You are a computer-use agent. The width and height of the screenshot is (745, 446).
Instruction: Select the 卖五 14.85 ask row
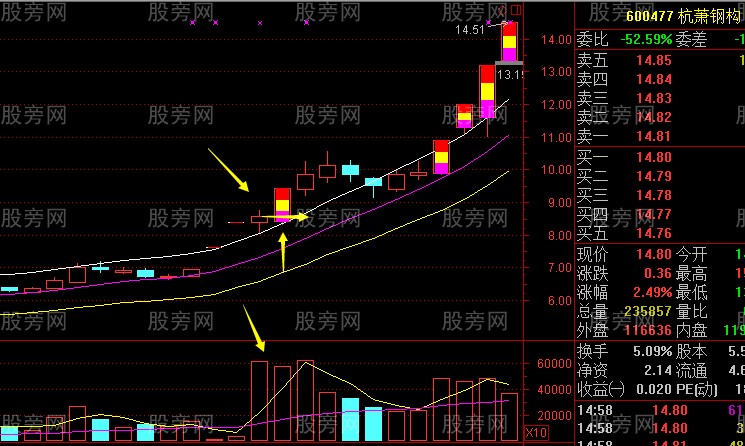(660, 60)
